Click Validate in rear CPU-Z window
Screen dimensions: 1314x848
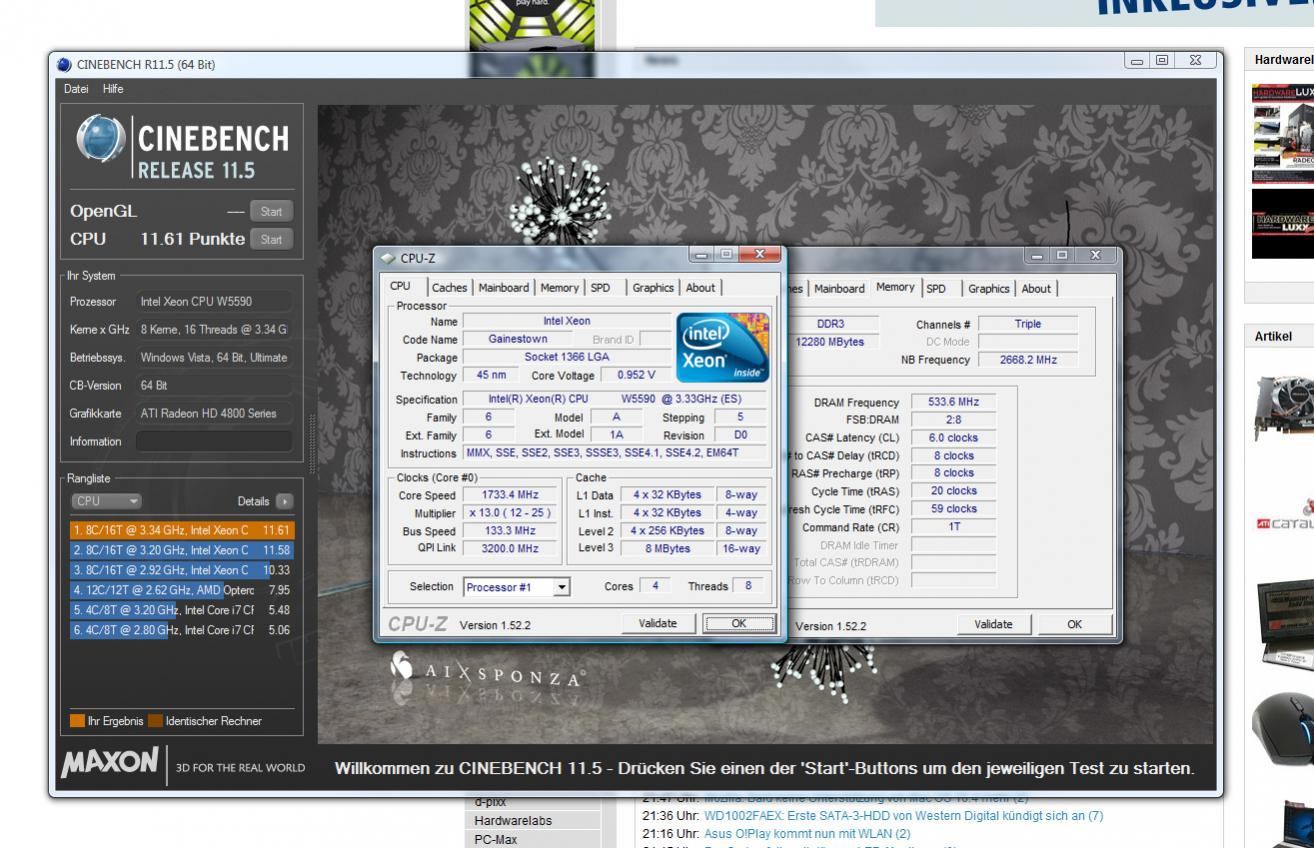[x=993, y=624]
